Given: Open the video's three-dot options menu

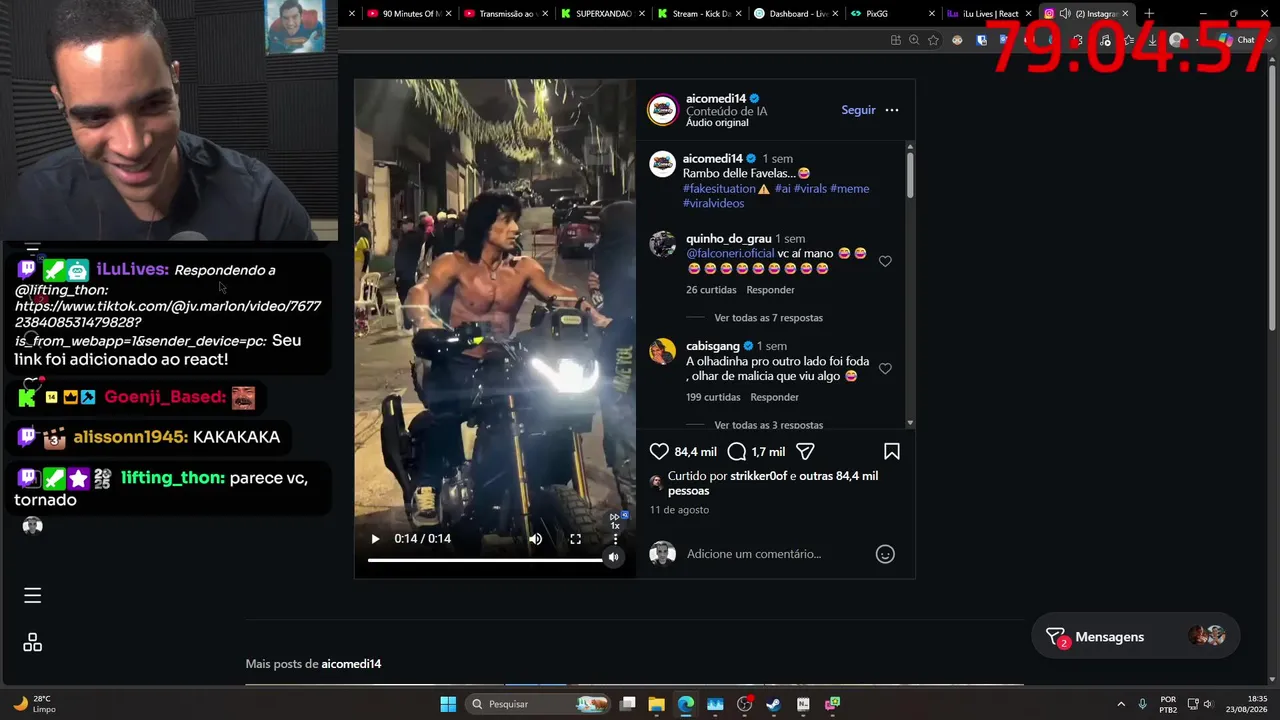Looking at the screenshot, I should coord(615,539).
